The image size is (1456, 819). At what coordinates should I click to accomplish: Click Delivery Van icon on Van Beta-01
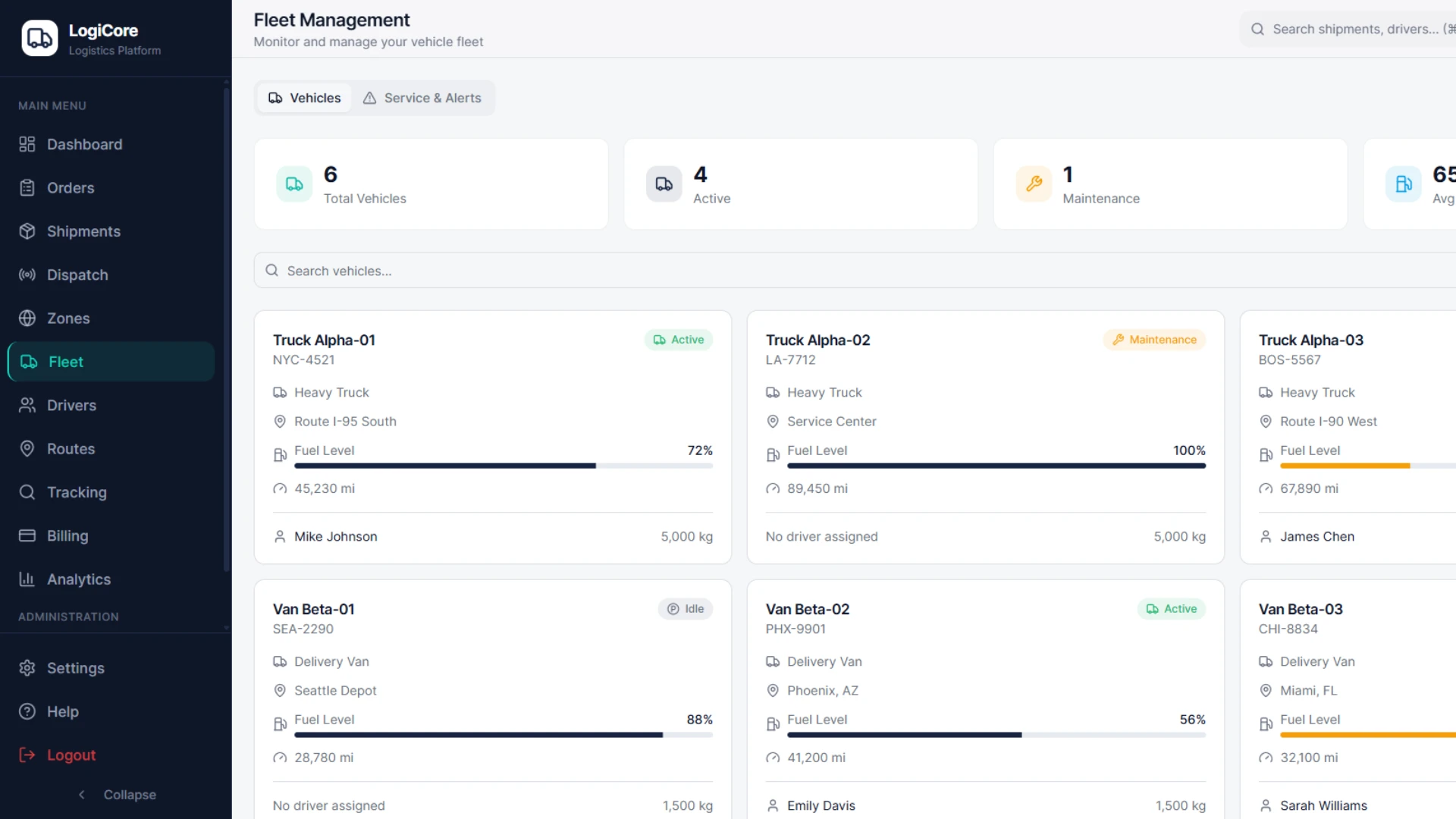coord(280,662)
